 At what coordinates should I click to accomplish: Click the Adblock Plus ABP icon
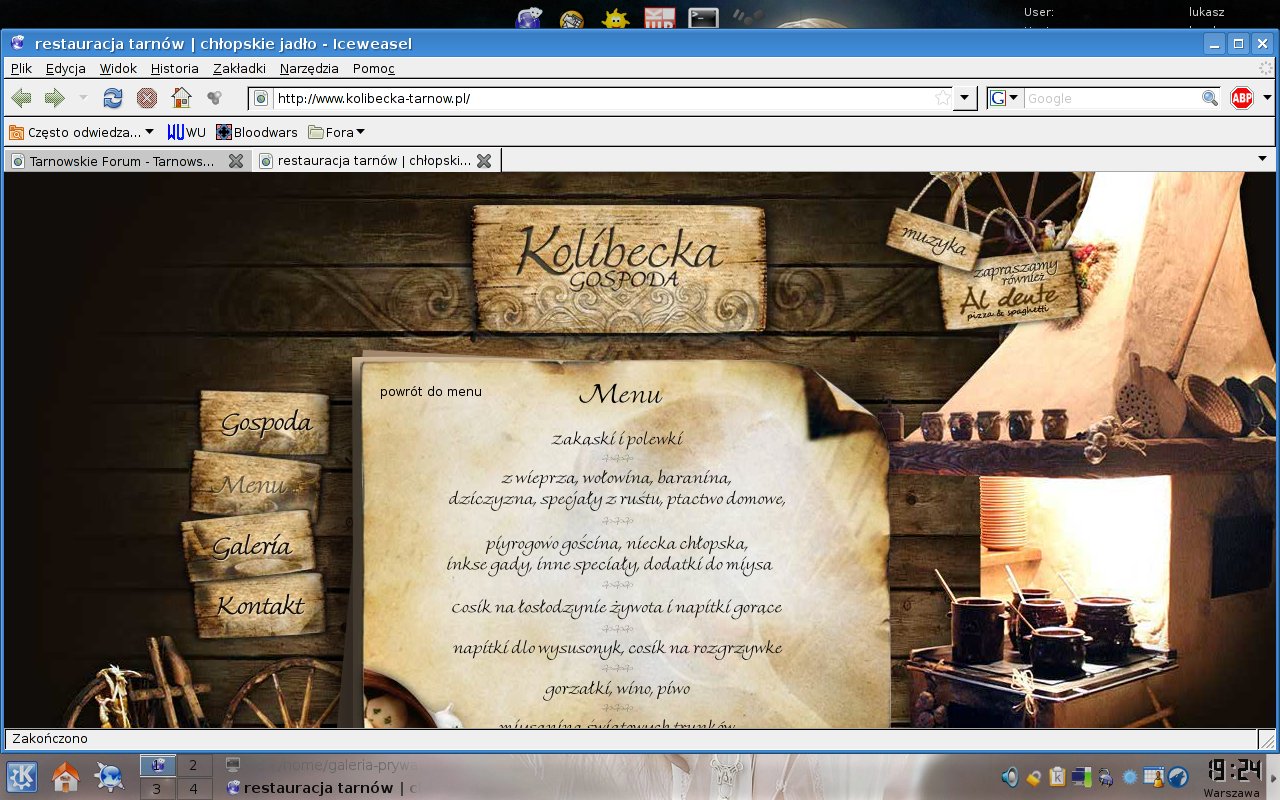(x=1242, y=98)
